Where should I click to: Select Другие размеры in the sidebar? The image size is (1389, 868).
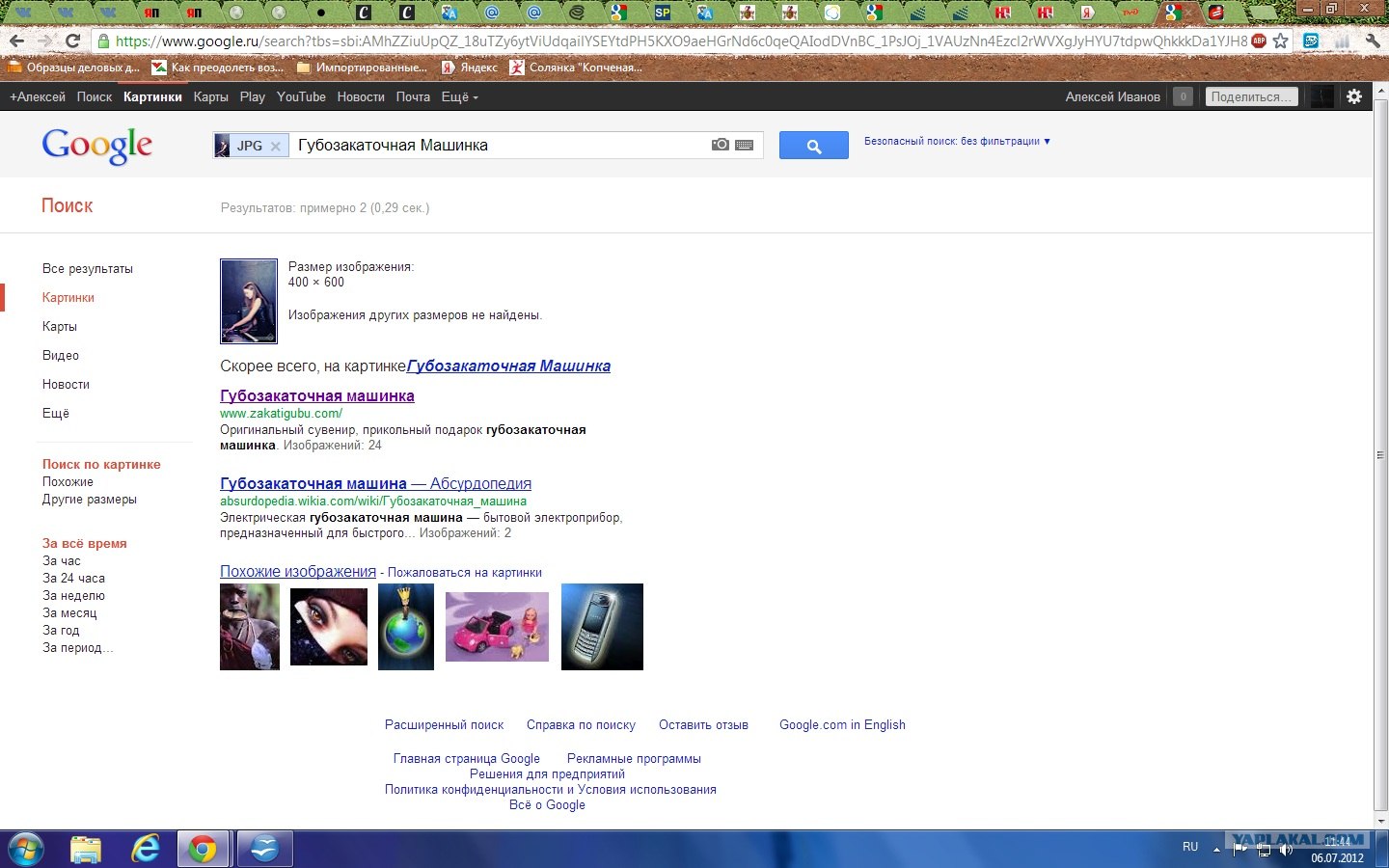pos(90,499)
